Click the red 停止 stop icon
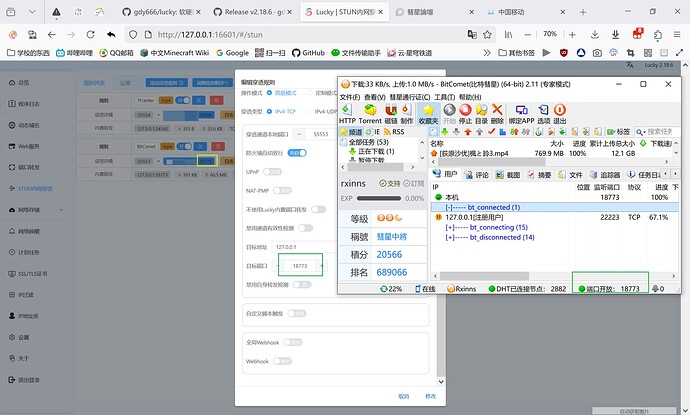This screenshot has width=690, height=415. (x=464, y=112)
